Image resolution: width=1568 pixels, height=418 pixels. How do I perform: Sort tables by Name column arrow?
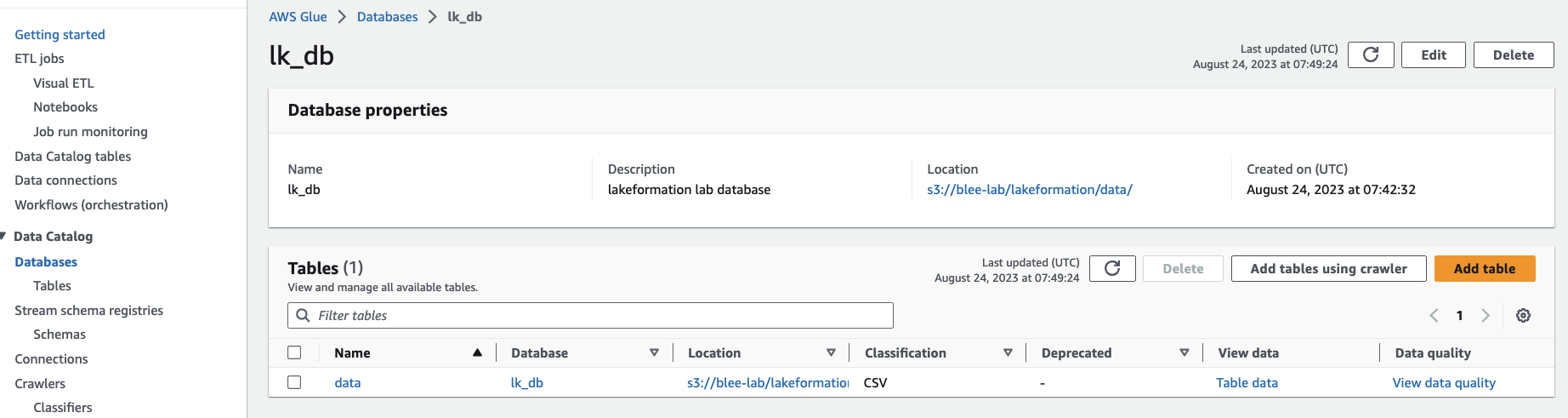(x=477, y=353)
